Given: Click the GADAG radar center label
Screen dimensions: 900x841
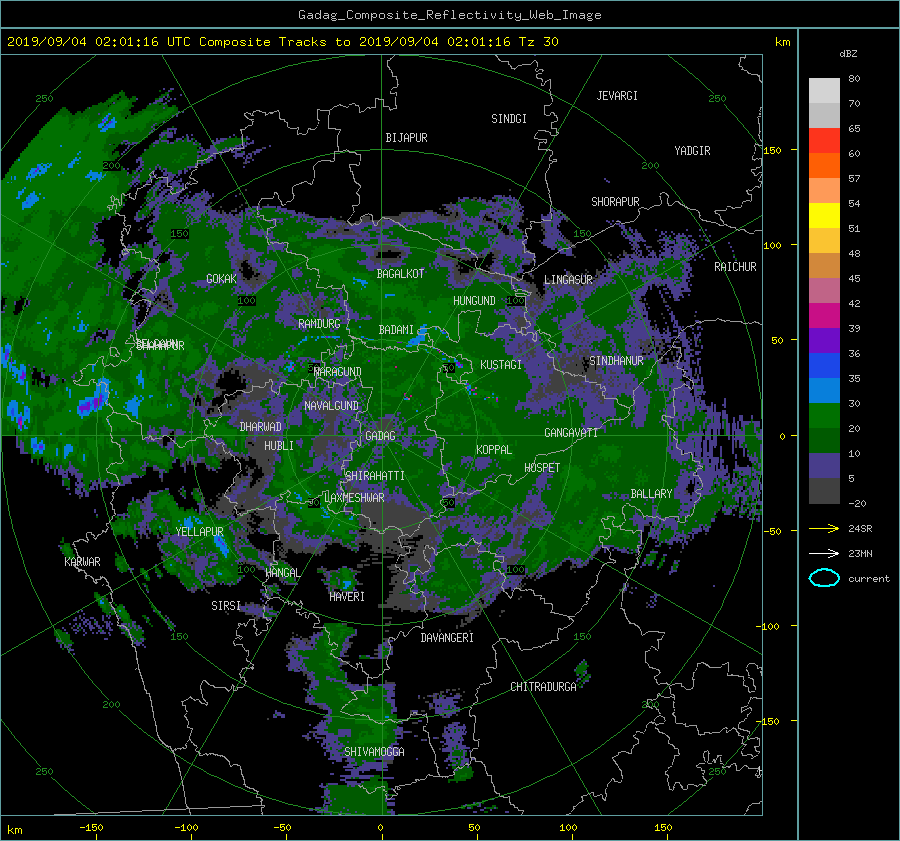Looking at the screenshot, I should click(x=380, y=436).
